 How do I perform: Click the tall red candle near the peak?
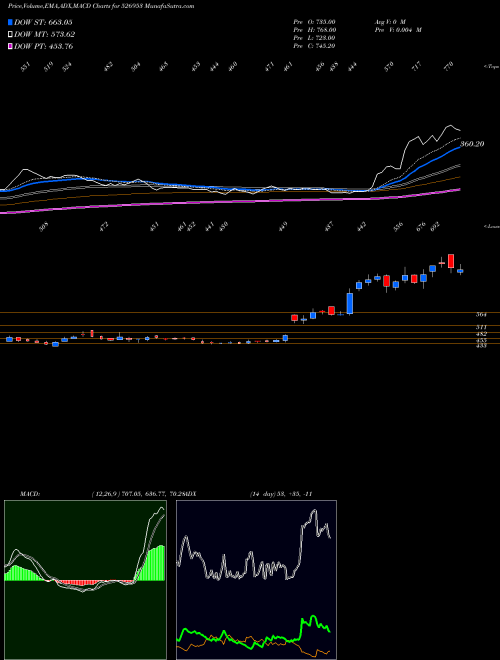(x=451, y=261)
